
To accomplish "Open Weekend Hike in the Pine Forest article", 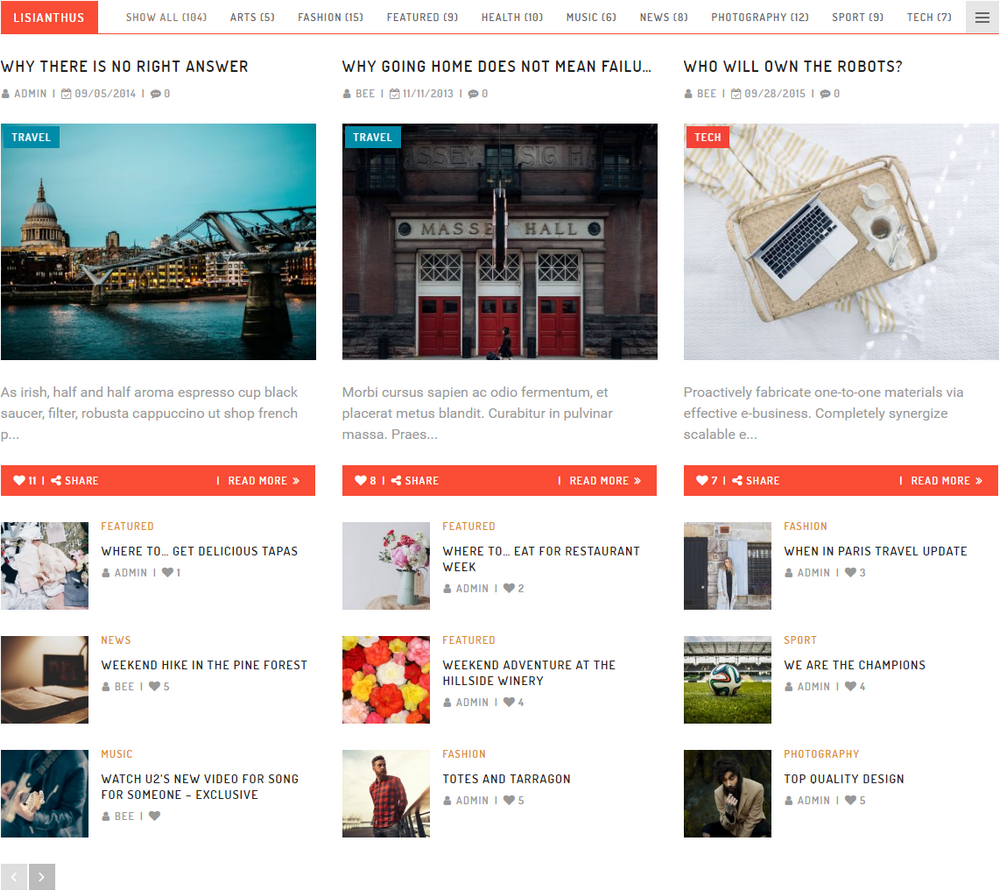I will point(204,665).
